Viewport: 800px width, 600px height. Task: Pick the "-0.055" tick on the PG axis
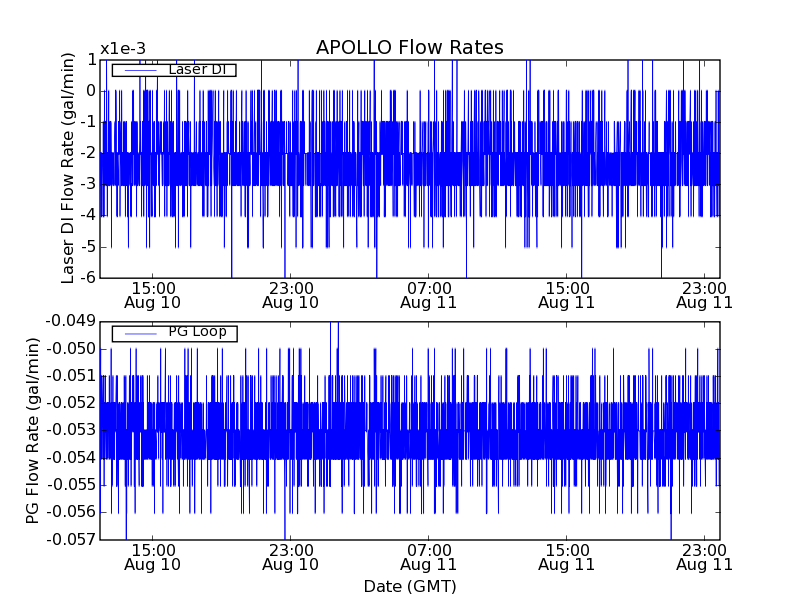coord(71,485)
